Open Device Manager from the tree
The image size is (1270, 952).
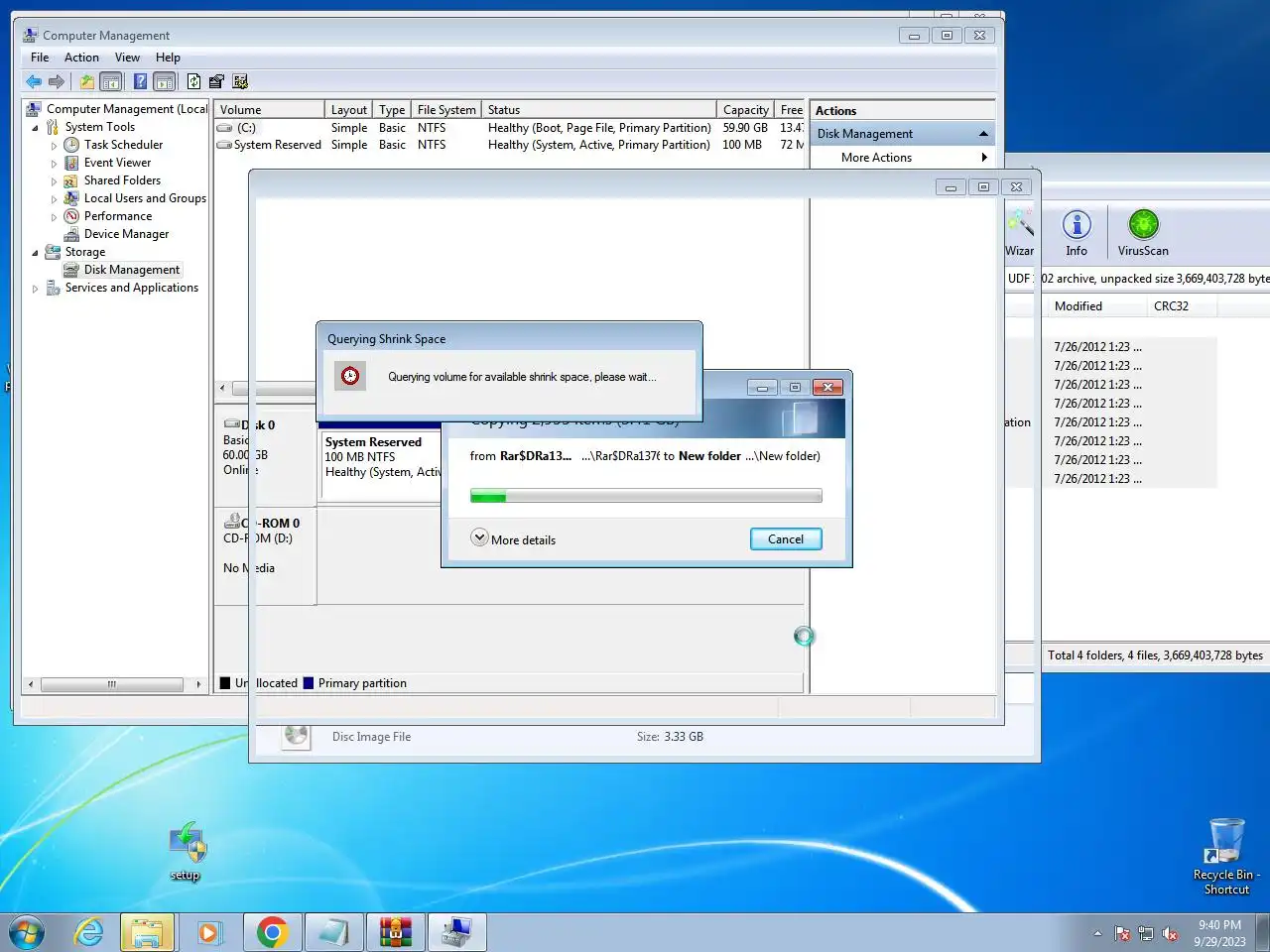[126, 234]
